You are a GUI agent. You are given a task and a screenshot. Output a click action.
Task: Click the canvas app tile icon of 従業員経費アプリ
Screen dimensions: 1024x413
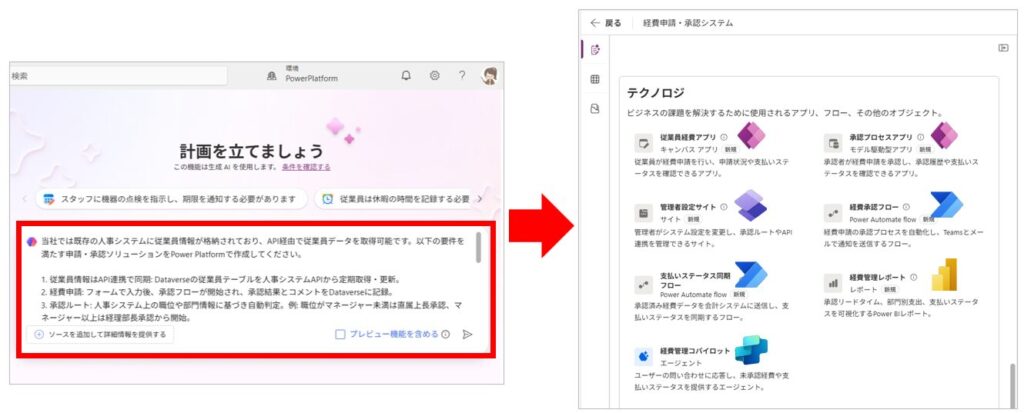tap(644, 143)
